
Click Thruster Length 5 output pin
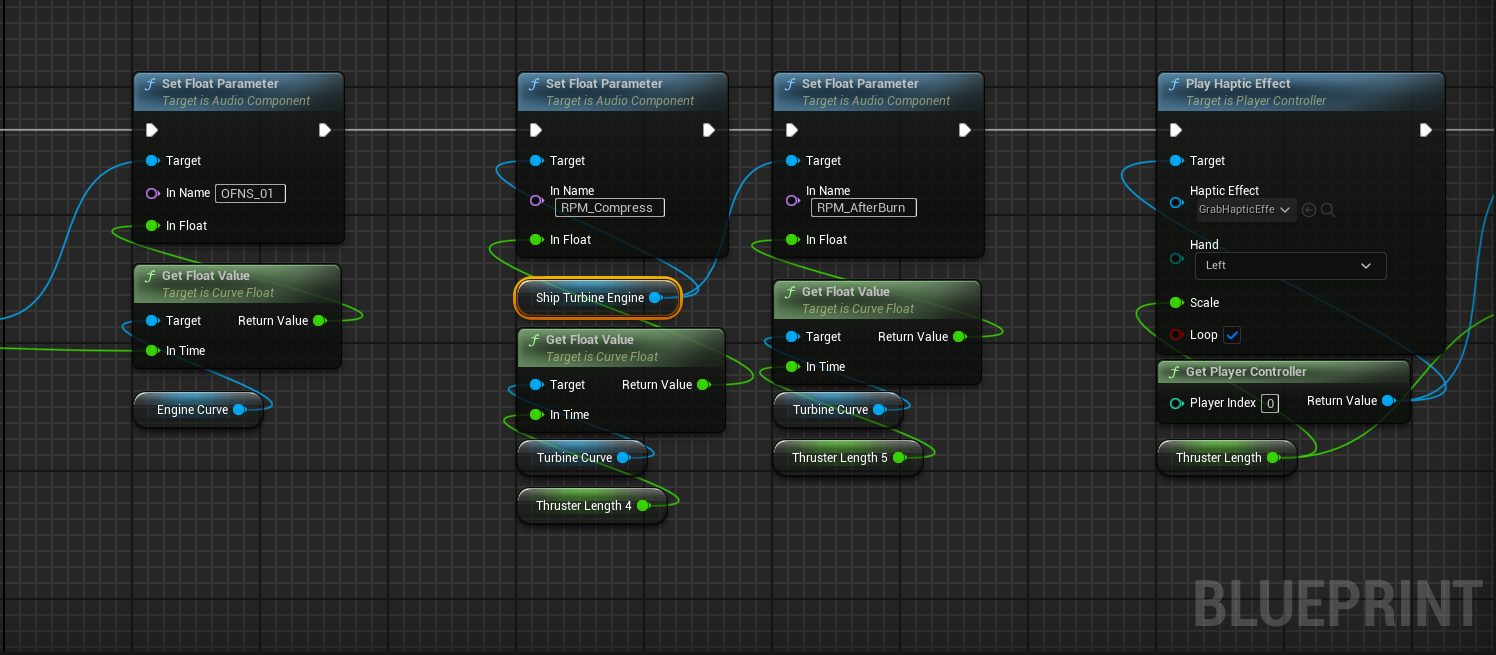899,458
